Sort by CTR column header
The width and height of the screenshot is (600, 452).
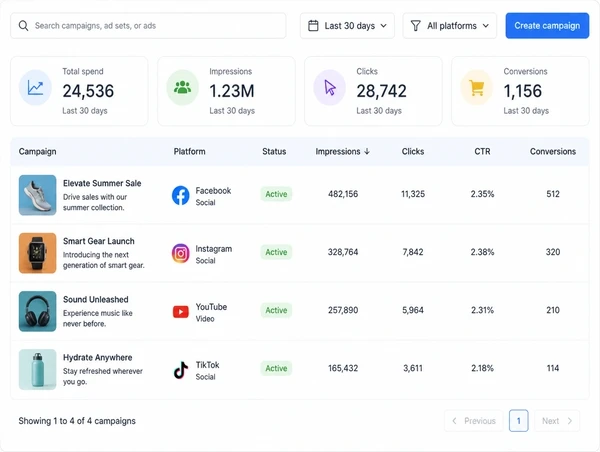coord(482,152)
